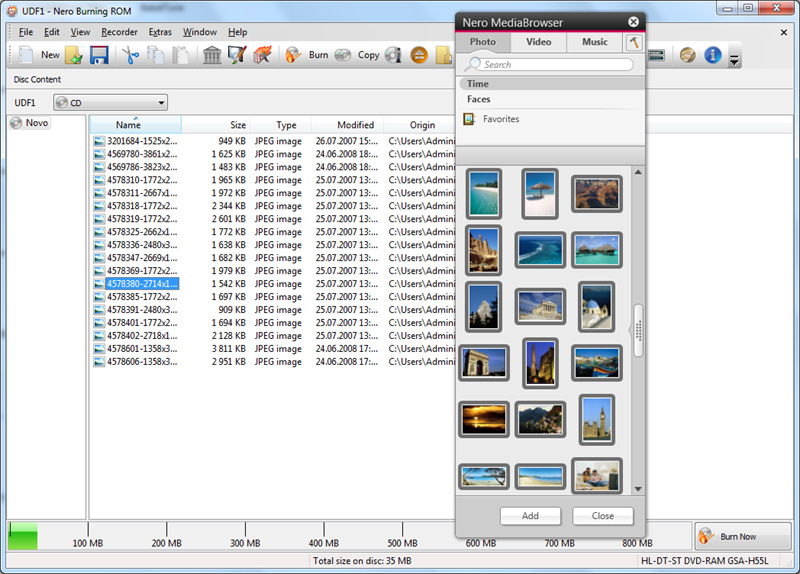Select the sunset thumbnail
Screen dimensions: 800x574
click(484, 419)
